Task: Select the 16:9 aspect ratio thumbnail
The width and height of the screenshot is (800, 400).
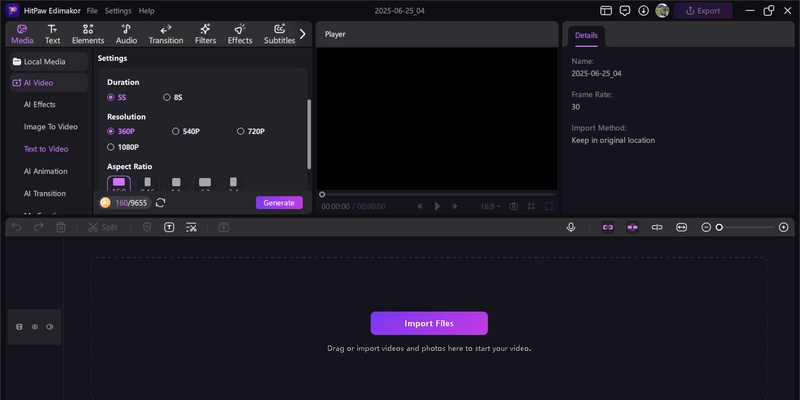Action: 119,184
